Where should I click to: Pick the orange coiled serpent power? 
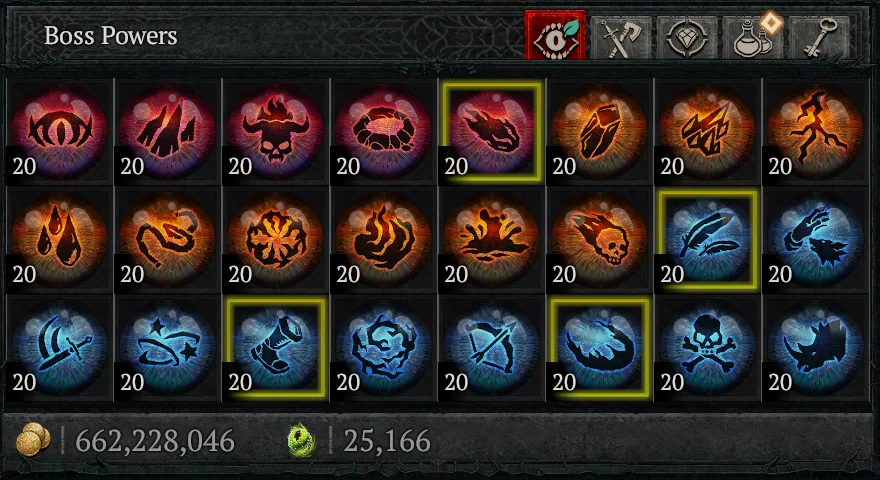[167, 240]
